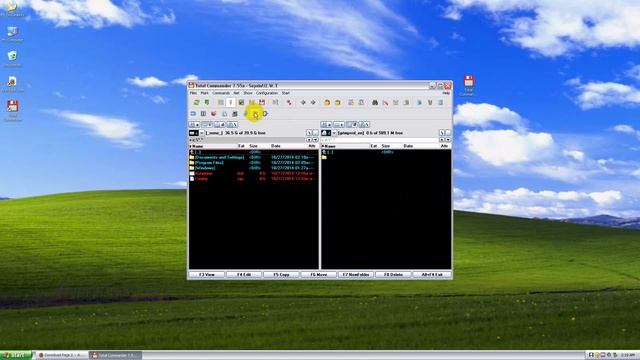Select the Total Commander icon to the right of the window
Image resolution: width=640 pixels, height=360 pixels.
coord(468,86)
